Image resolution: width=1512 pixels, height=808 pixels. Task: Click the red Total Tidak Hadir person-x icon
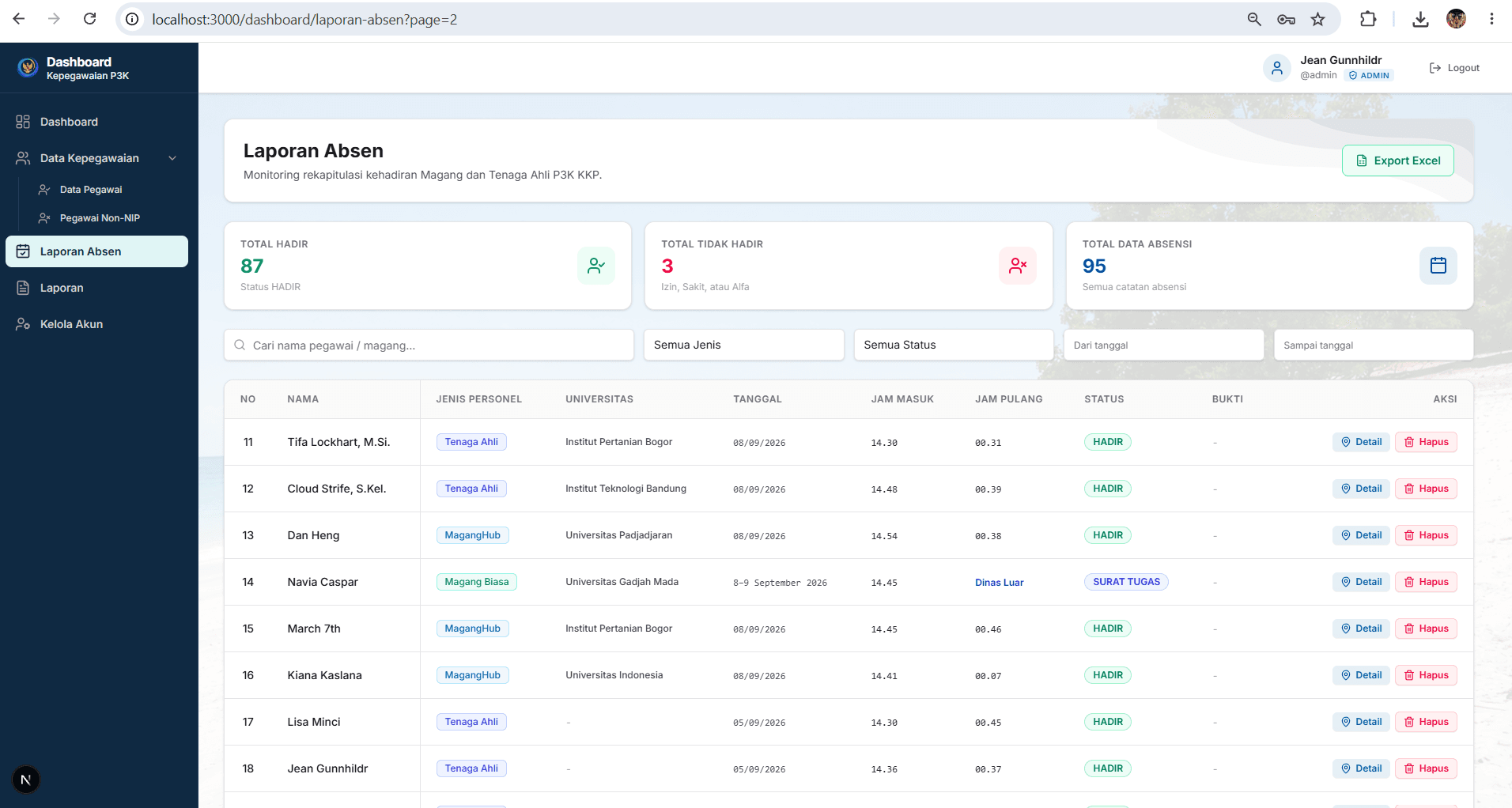pos(1018,266)
